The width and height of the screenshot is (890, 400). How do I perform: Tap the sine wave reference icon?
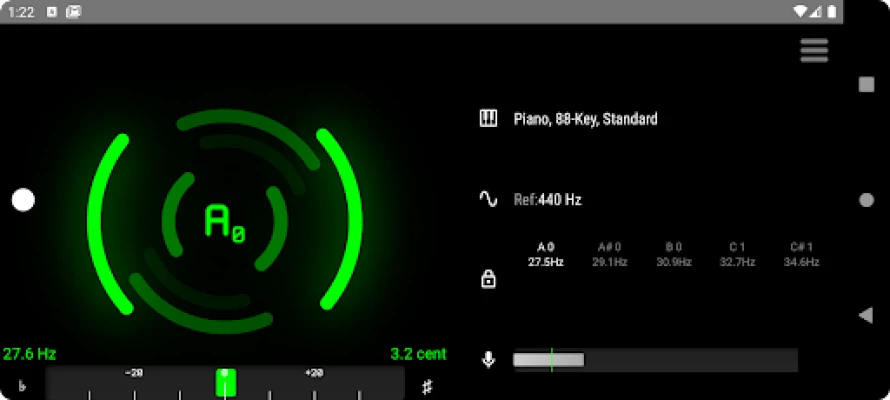(x=488, y=199)
